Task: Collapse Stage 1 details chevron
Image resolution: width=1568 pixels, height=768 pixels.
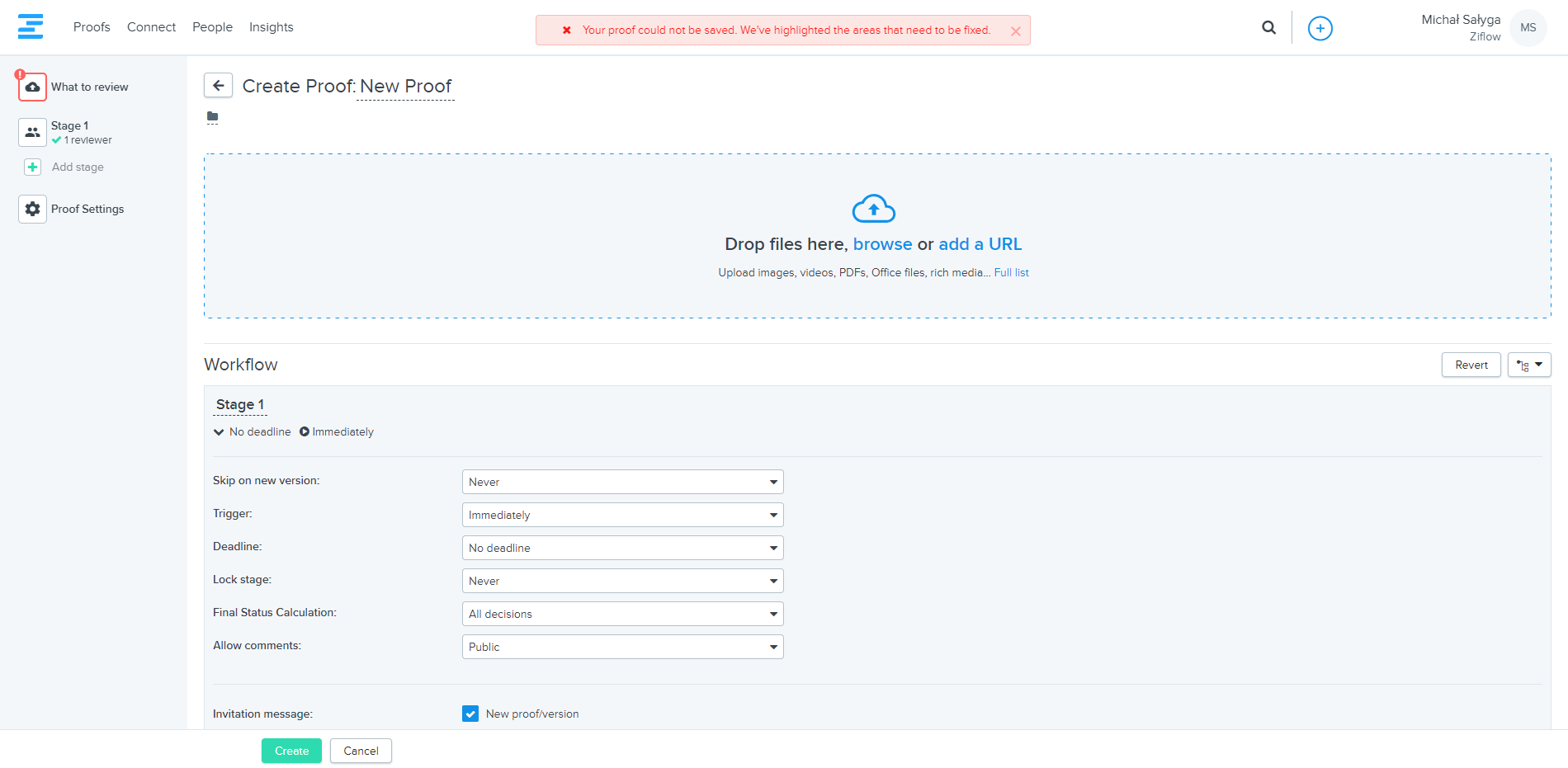Action: [x=219, y=431]
